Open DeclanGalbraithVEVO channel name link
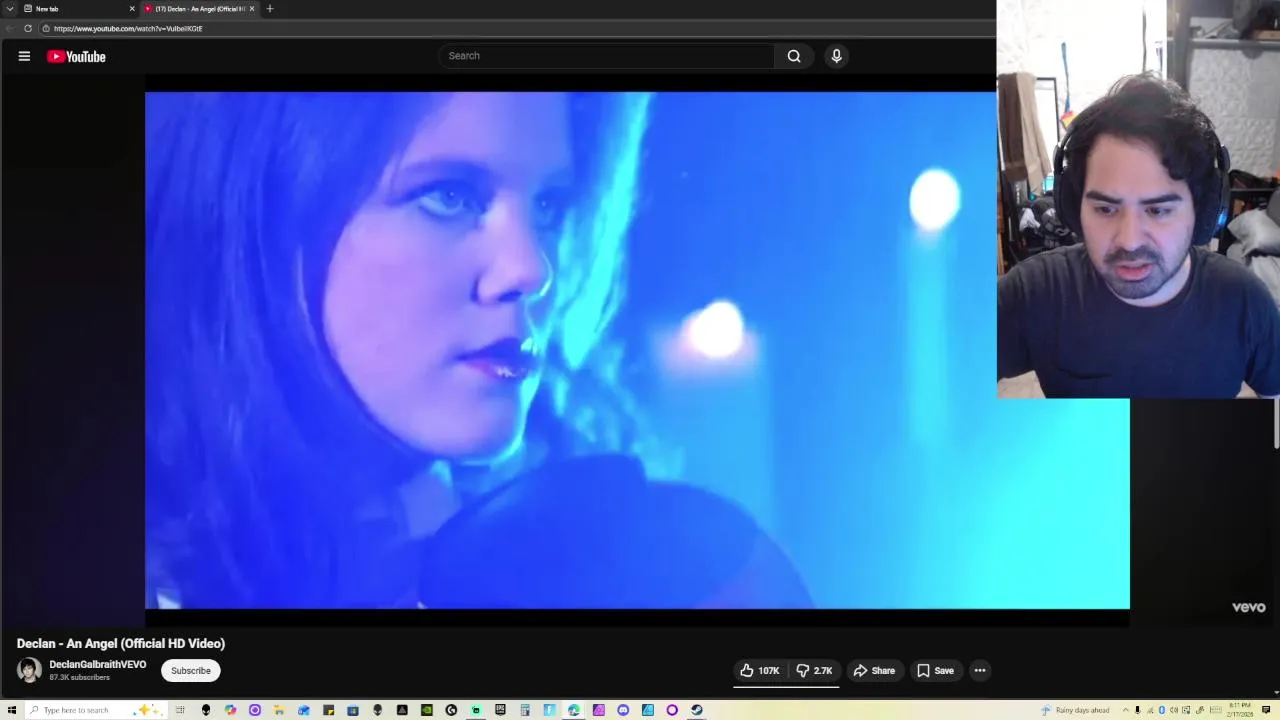 tap(98, 665)
